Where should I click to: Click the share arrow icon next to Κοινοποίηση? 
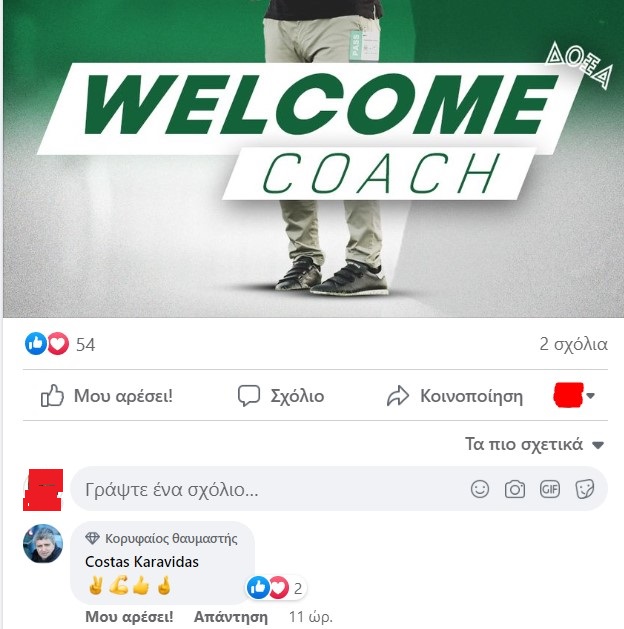(x=397, y=396)
